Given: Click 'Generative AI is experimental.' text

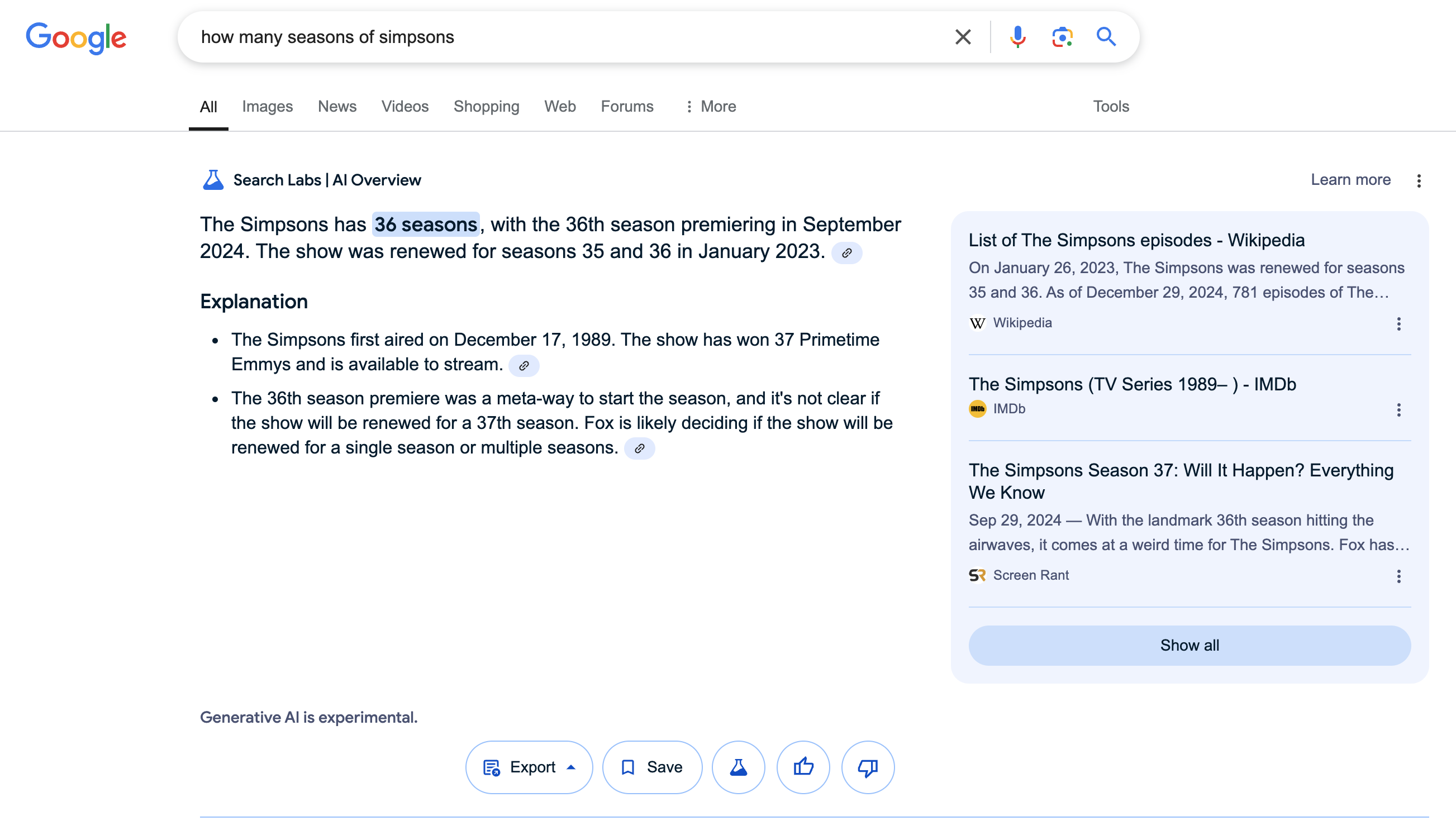Looking at the screenshot, I should 308,717.
